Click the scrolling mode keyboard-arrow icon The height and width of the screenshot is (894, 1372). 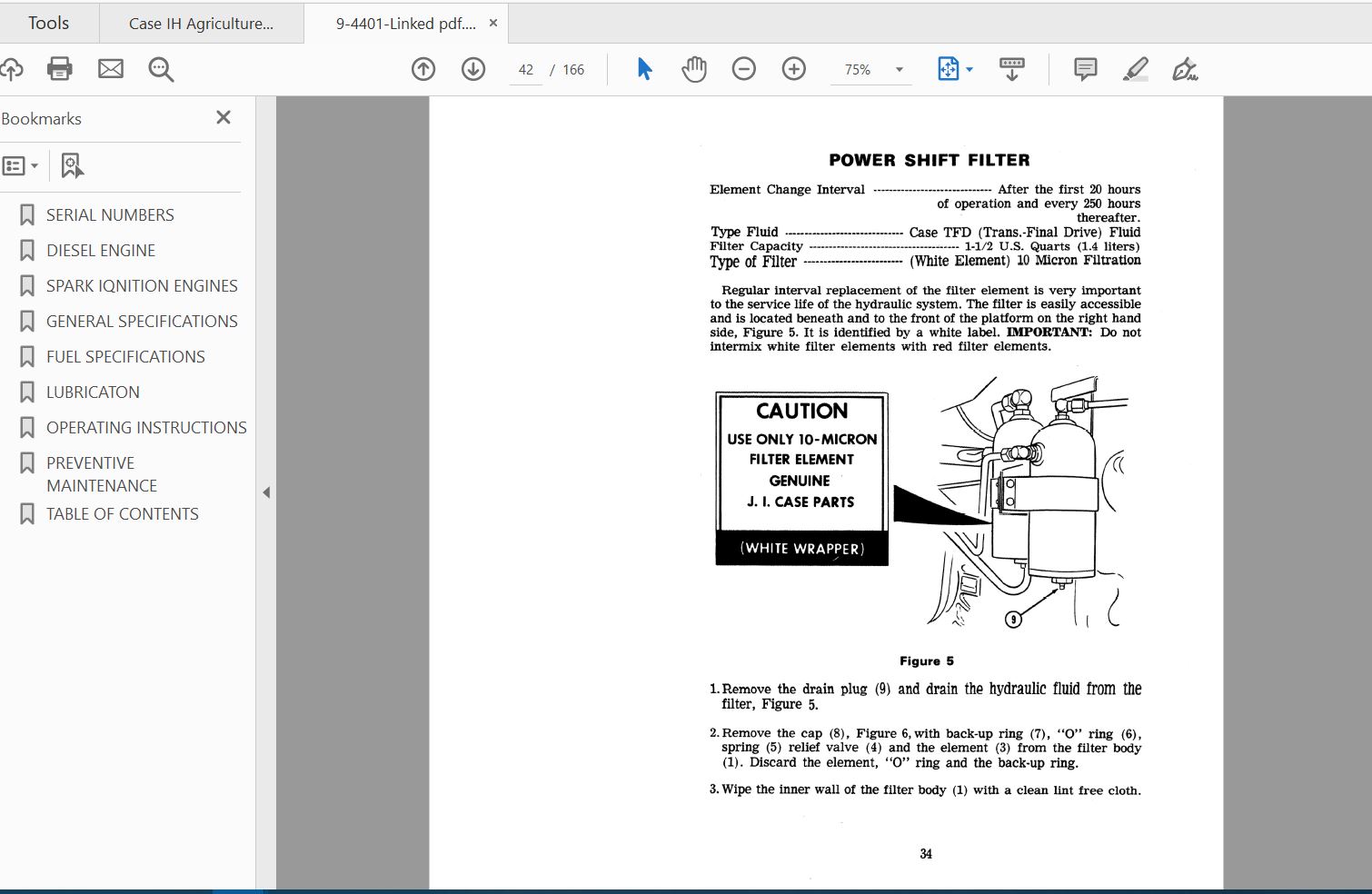tap(1011, 69)
